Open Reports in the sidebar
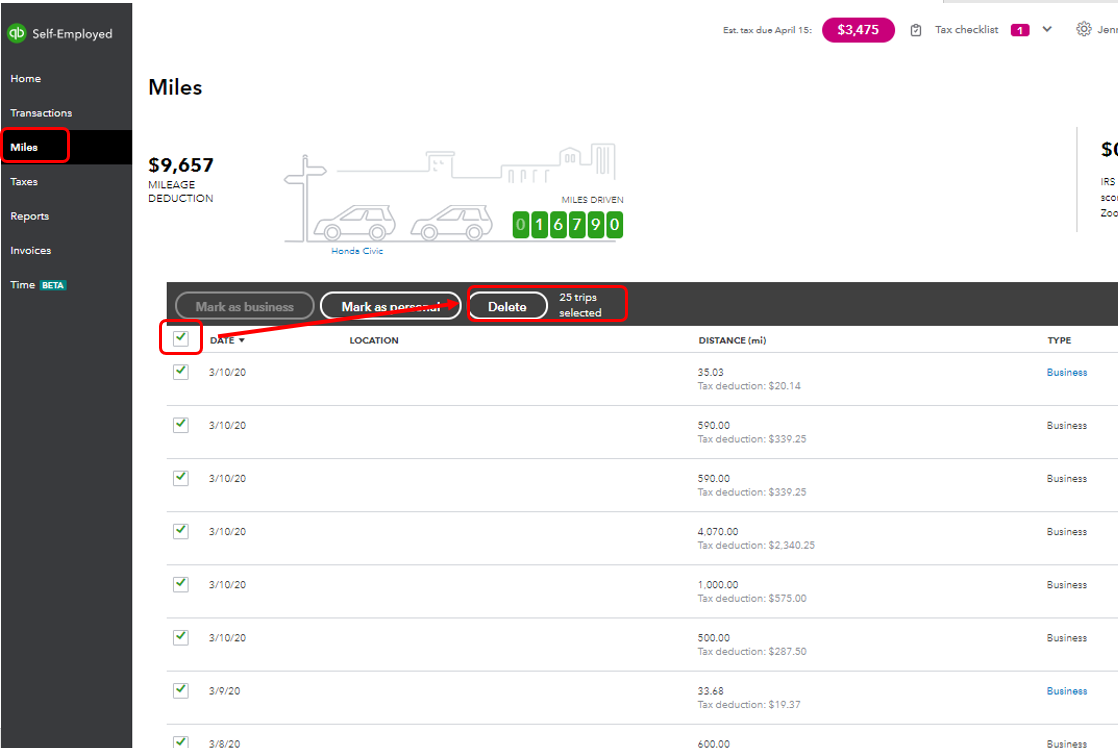 (x=30, y=216)
